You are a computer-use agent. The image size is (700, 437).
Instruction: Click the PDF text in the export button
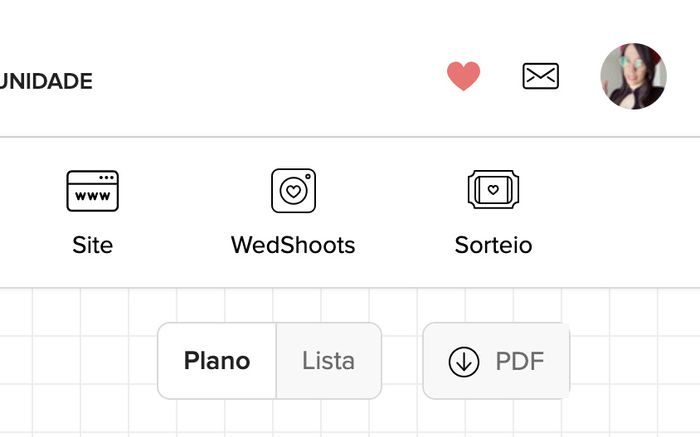click(x=520, y=361)
